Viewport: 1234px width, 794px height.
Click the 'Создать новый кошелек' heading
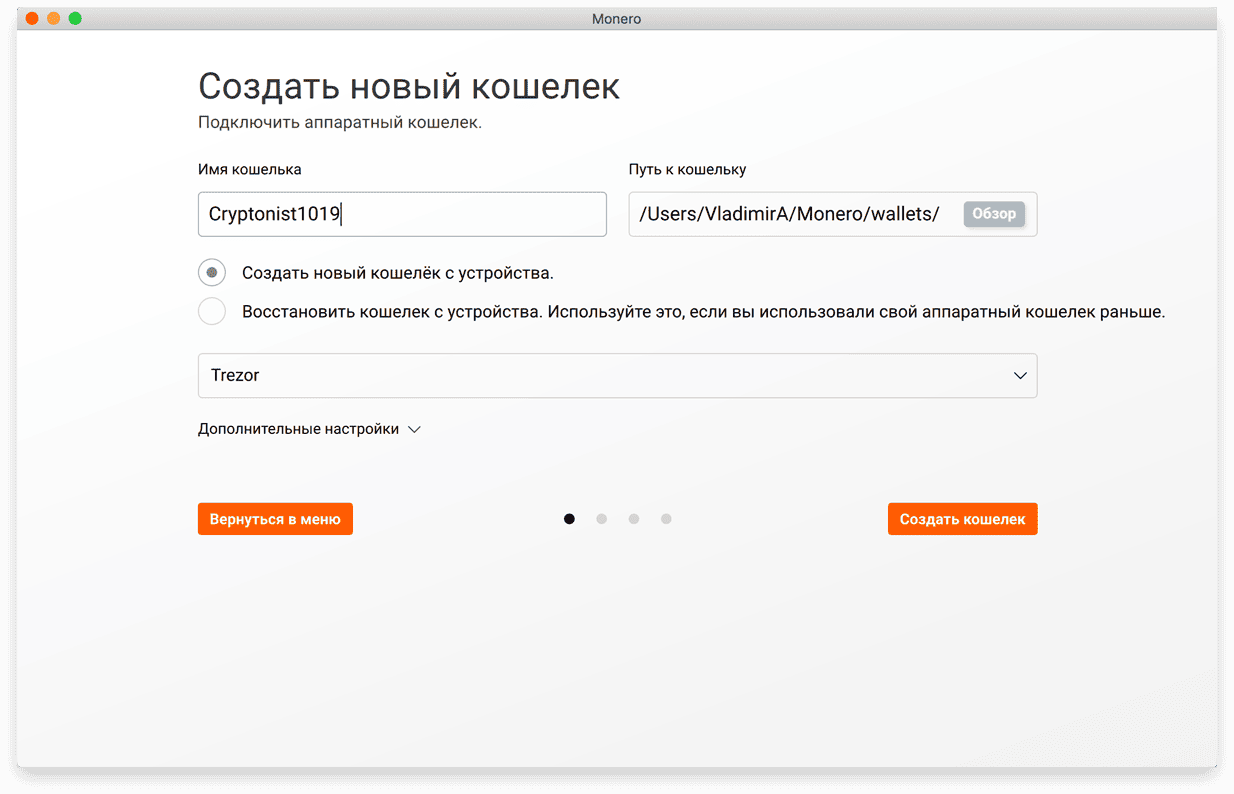point(409,87)
